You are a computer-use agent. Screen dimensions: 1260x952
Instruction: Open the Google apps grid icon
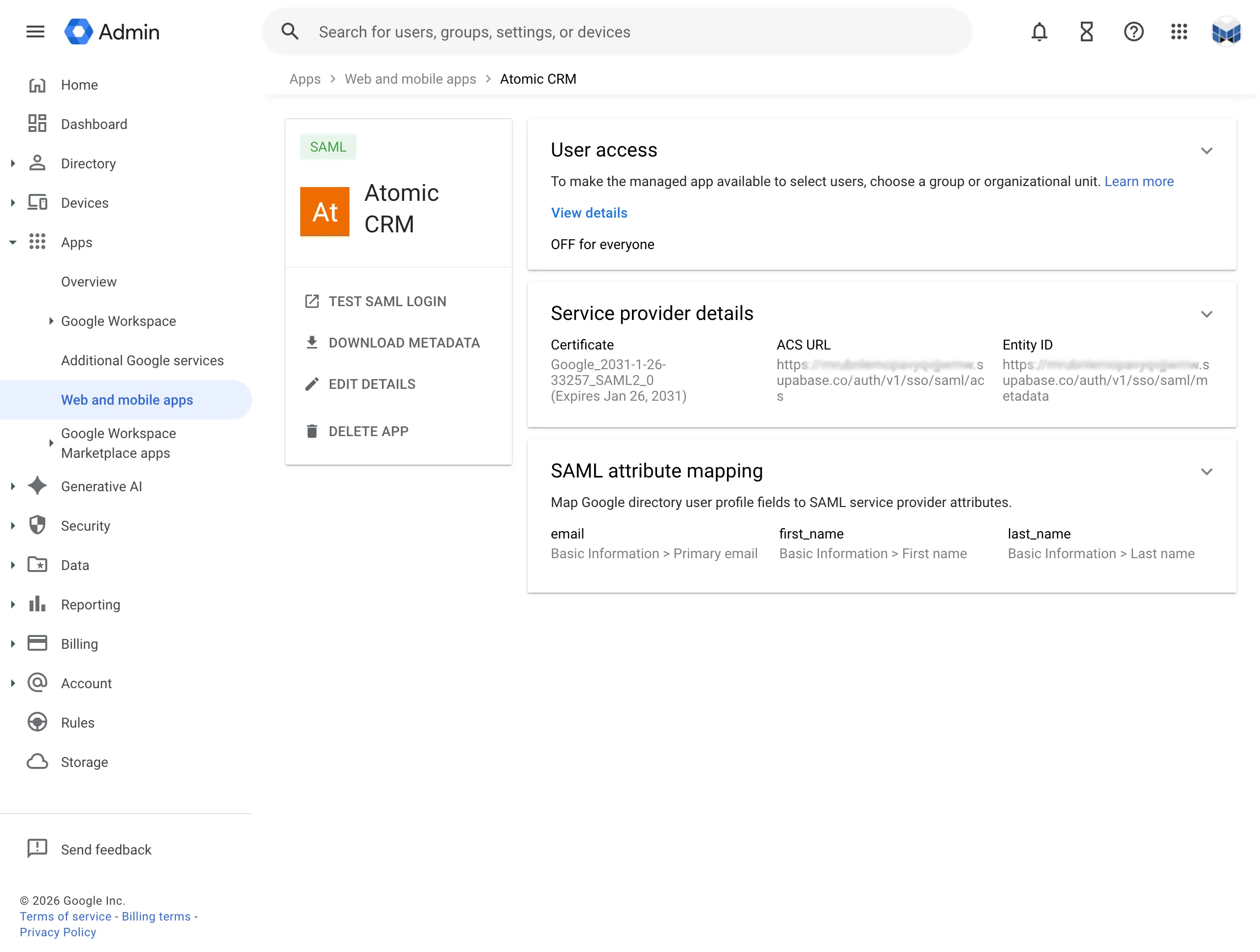click(x=1179, y=32)
